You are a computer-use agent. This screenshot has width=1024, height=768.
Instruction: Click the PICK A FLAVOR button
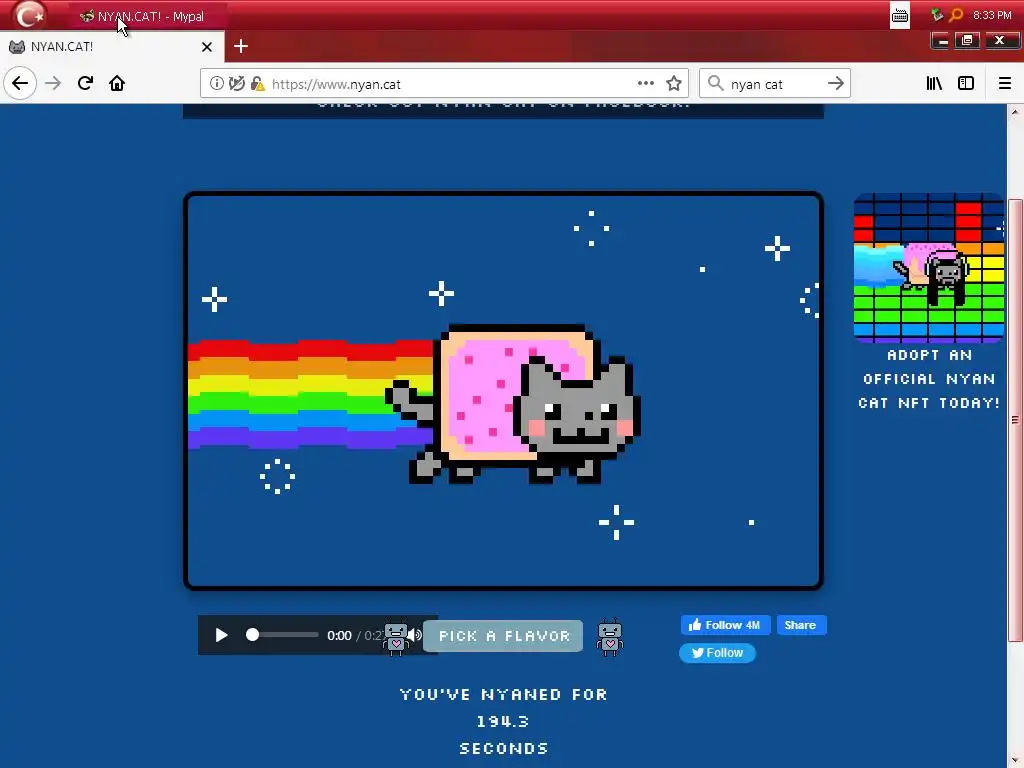point(504,636)
